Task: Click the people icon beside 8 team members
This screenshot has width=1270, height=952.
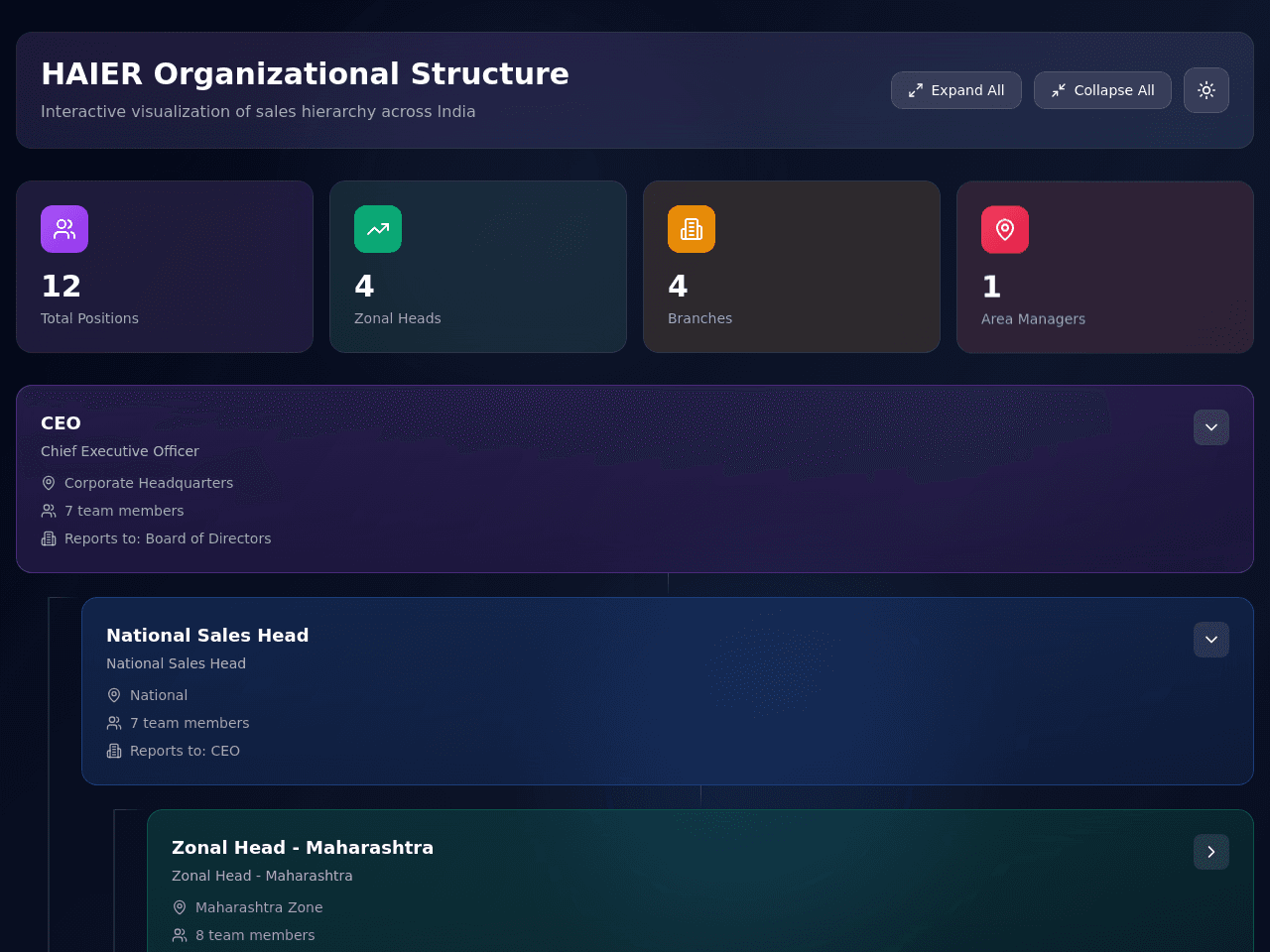Action: [x=180, y=935]
